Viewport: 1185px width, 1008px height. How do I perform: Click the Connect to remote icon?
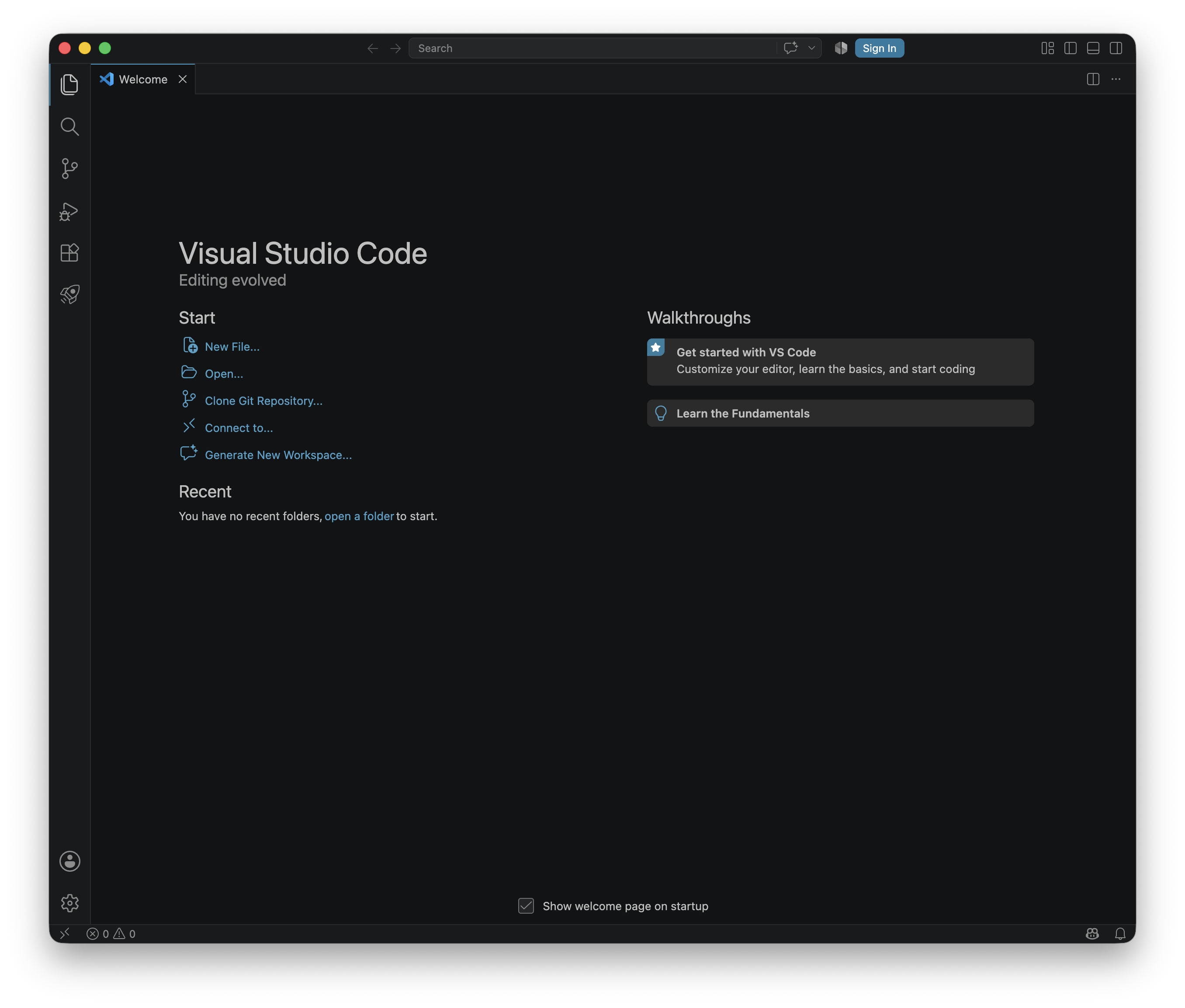tap(189, 426)
